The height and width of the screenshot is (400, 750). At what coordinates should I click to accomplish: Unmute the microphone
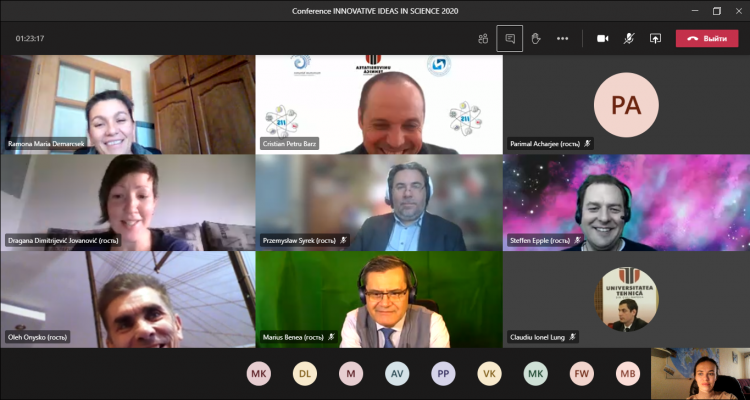click(629, 38)
